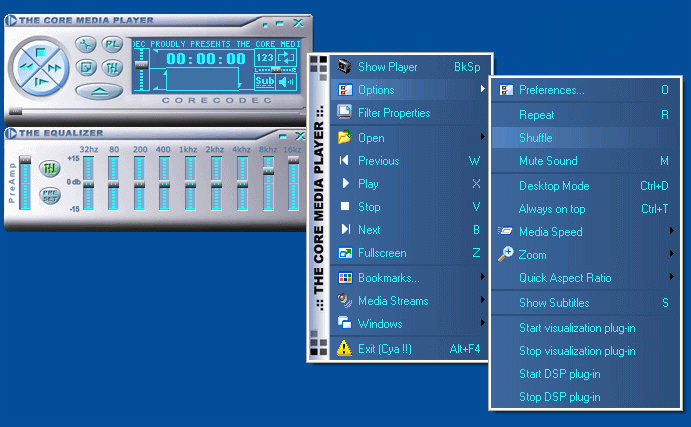This screenshot has width=691, height=427.
Task: Click the player's logo icon in the title bar
Action: pyautogui.click(x=11, y=20)
